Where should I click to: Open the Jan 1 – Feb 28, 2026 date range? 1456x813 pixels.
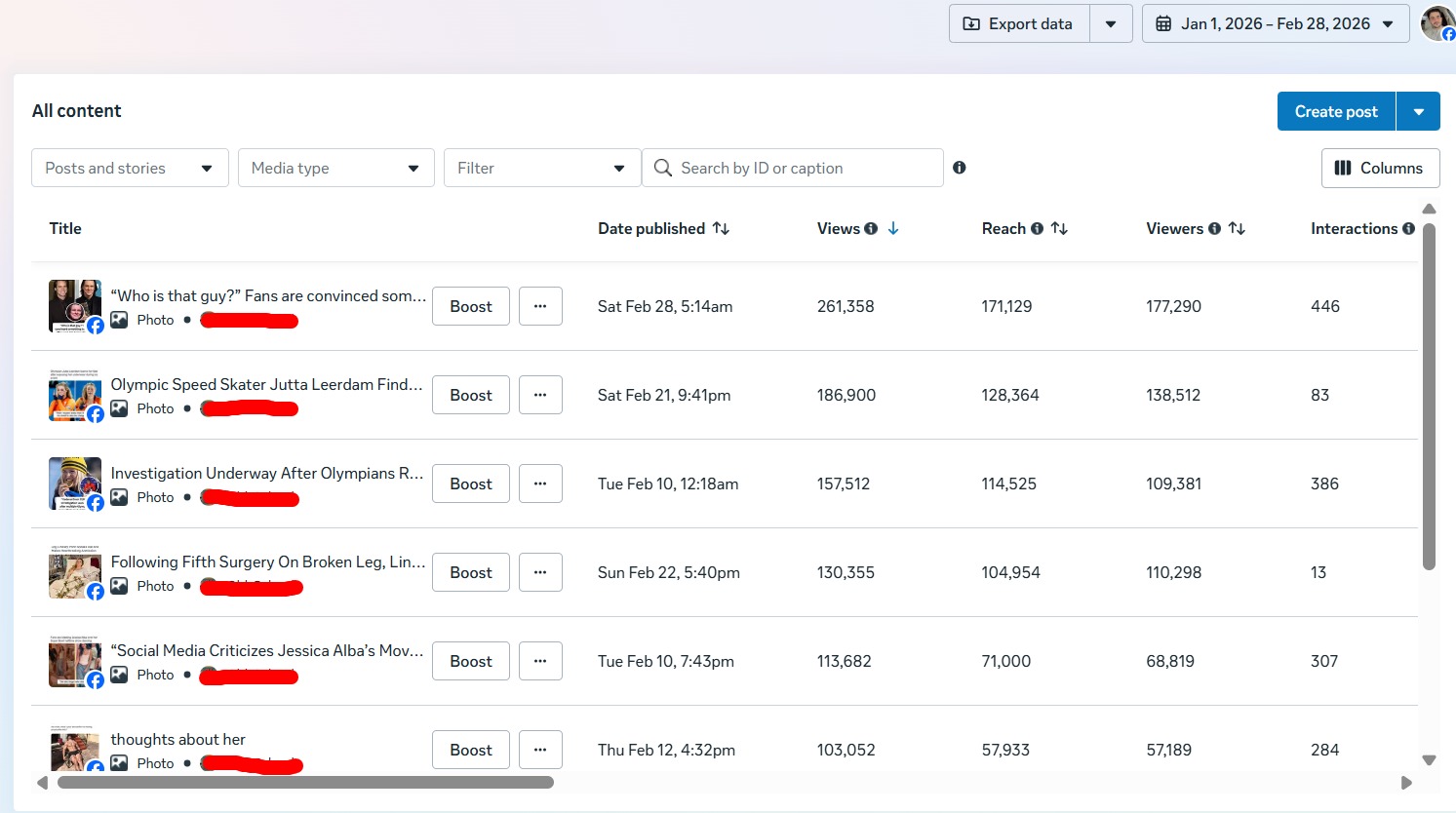click(x=1276, y=23)
